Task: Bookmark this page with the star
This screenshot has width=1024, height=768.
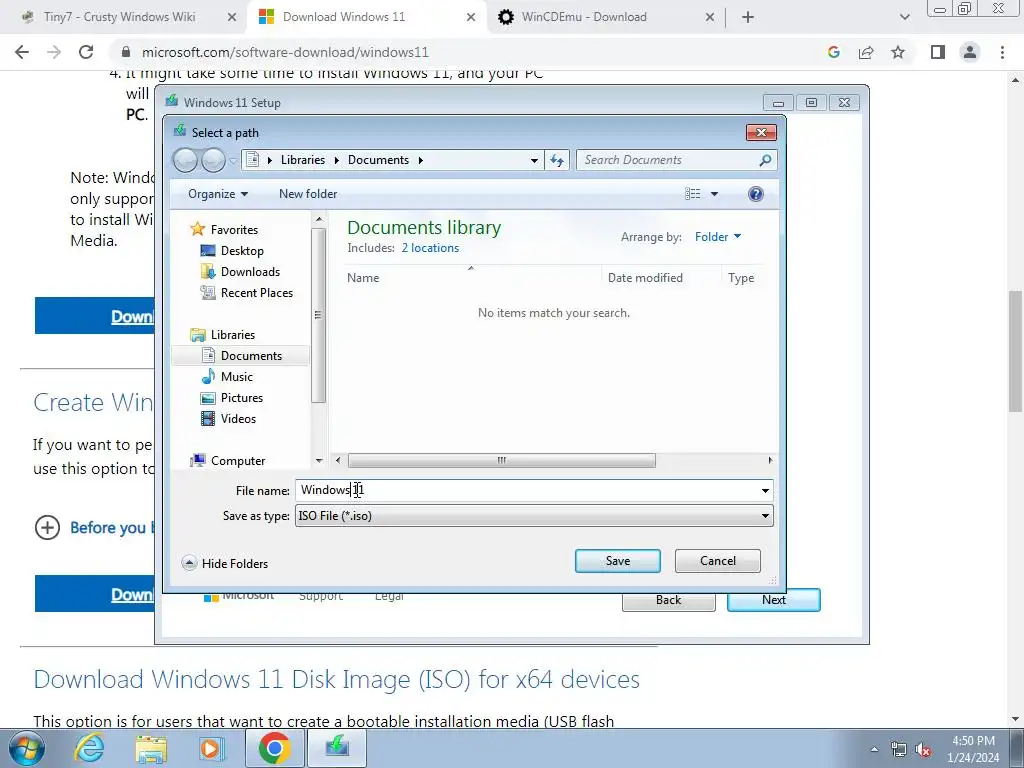Action: [898, 52]
